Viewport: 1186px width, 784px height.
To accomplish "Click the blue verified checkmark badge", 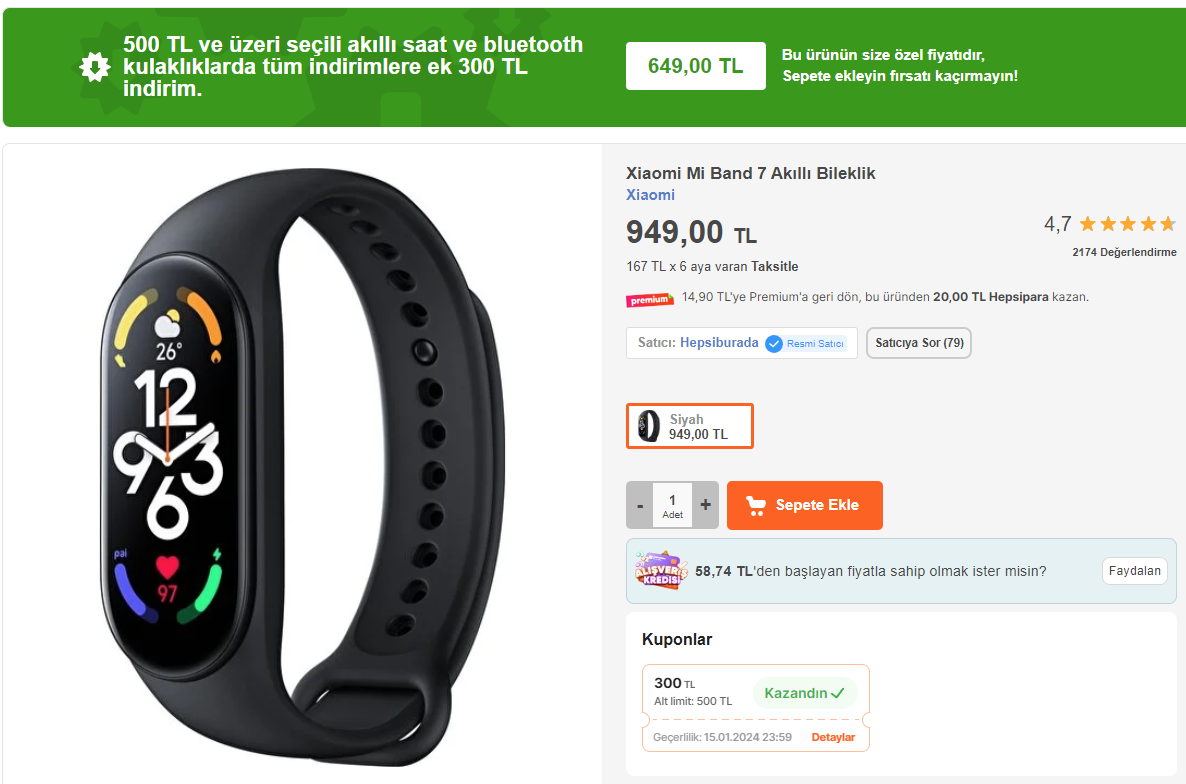I will (774, 344).
